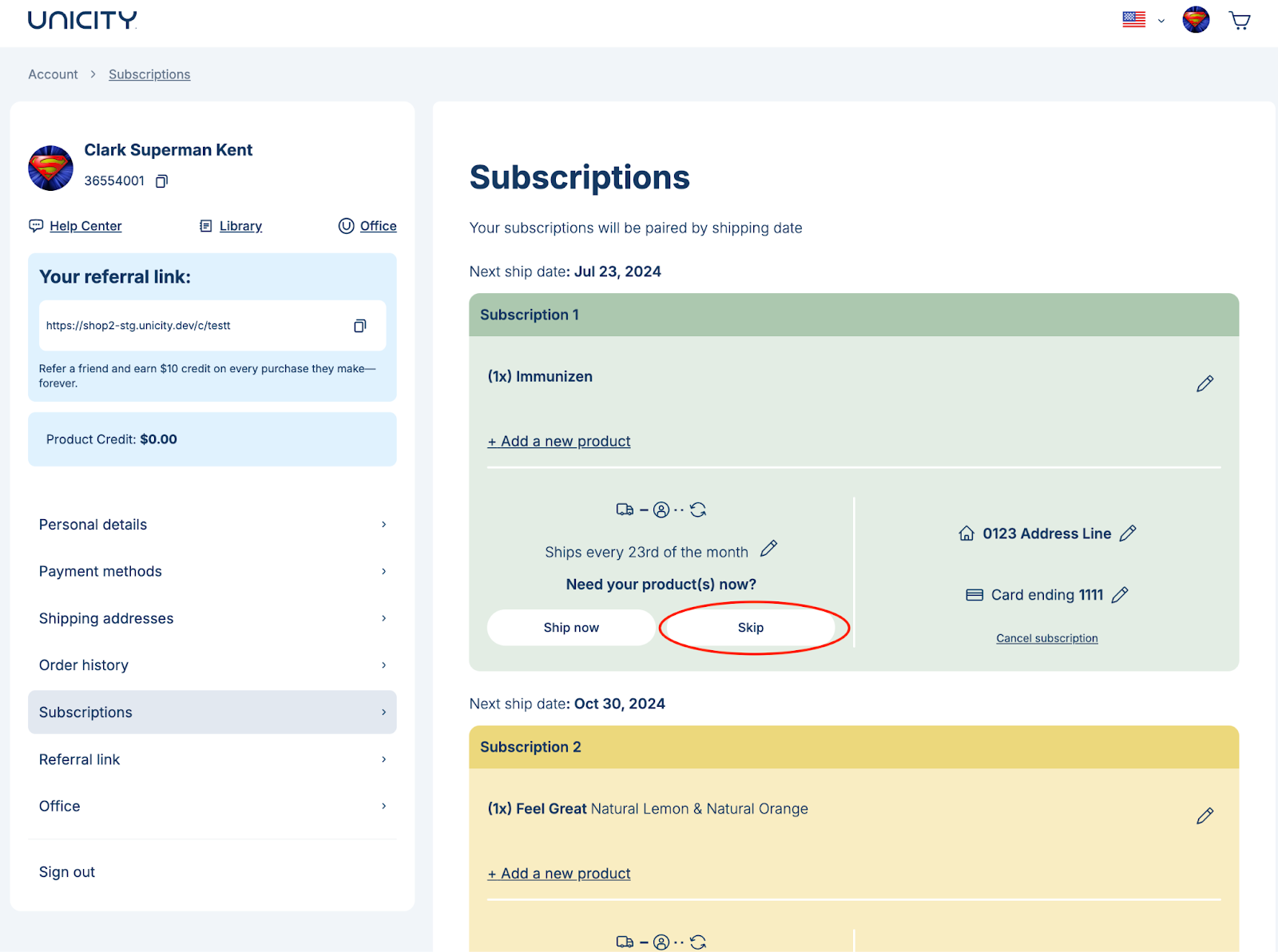Edit the 0123 Address Line shipping address

point(1128,534)
